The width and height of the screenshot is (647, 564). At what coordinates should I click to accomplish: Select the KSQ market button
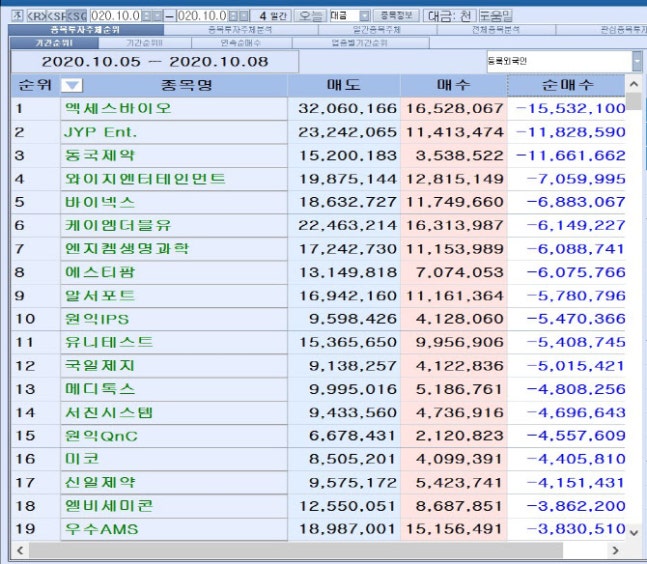76,16
